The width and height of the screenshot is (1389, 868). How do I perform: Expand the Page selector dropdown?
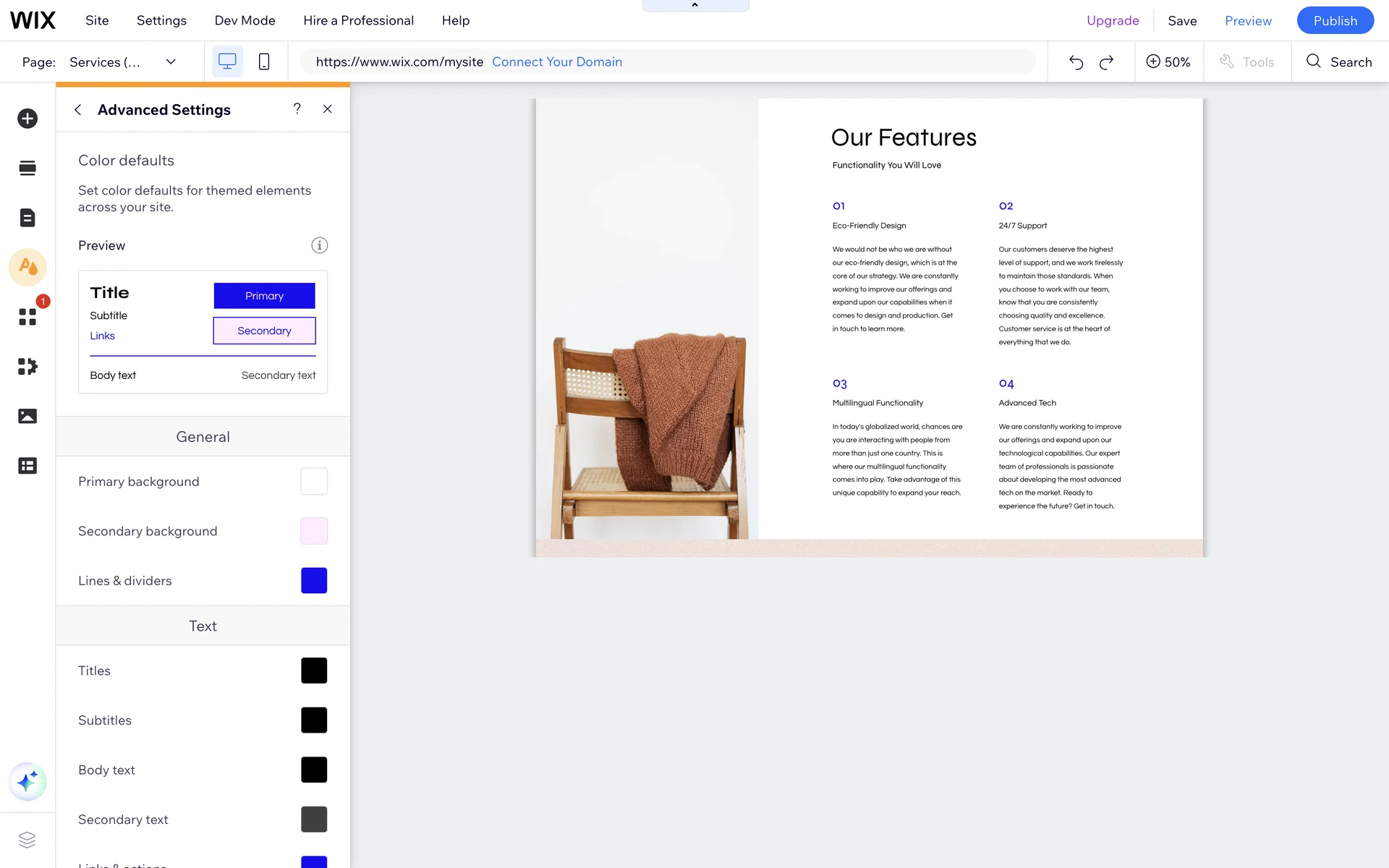tap(171, 62)
